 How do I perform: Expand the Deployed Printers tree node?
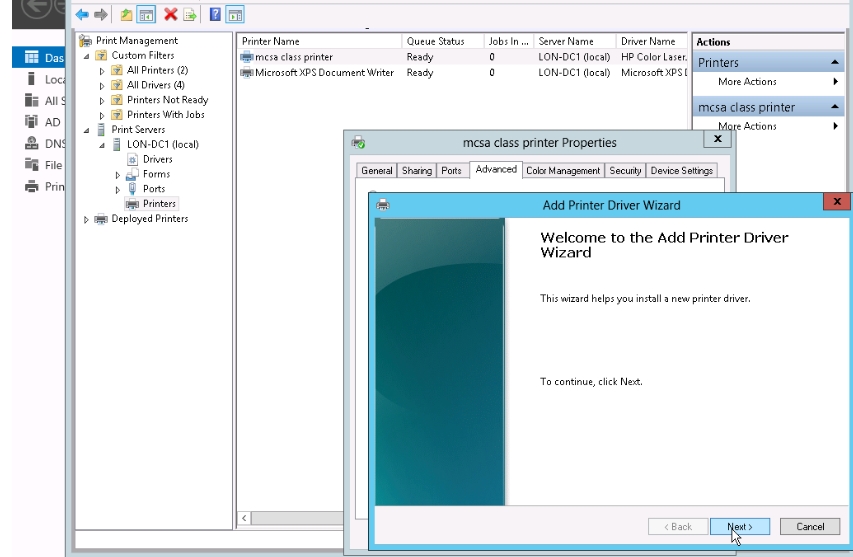coord(86,219)
